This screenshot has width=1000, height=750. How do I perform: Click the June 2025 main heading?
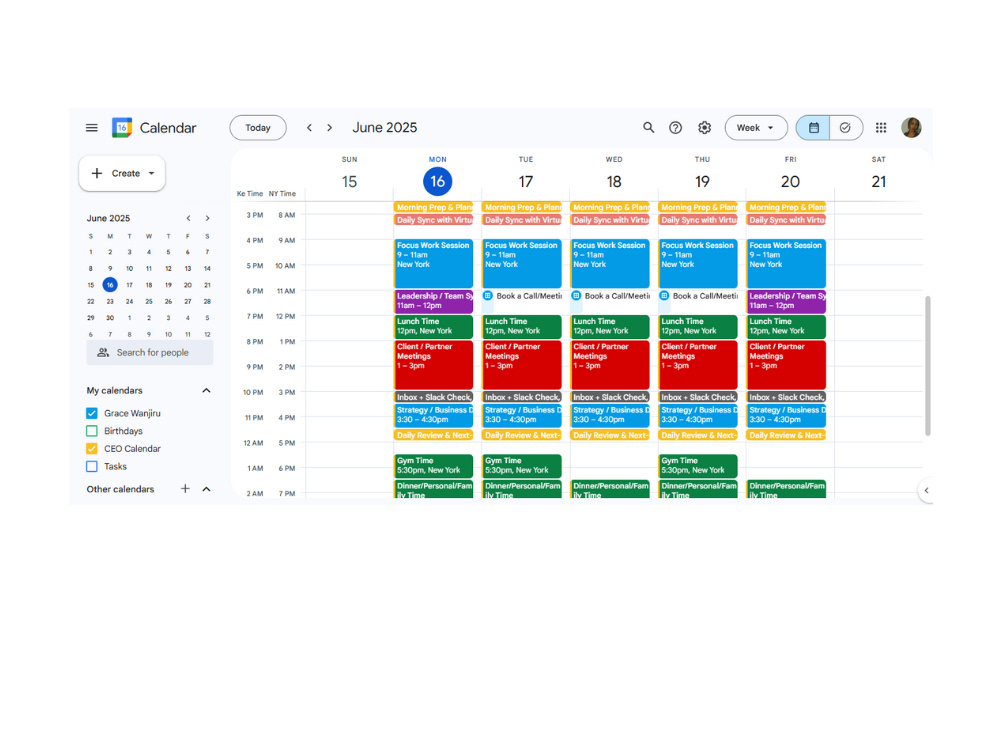[x=385, y=128]
